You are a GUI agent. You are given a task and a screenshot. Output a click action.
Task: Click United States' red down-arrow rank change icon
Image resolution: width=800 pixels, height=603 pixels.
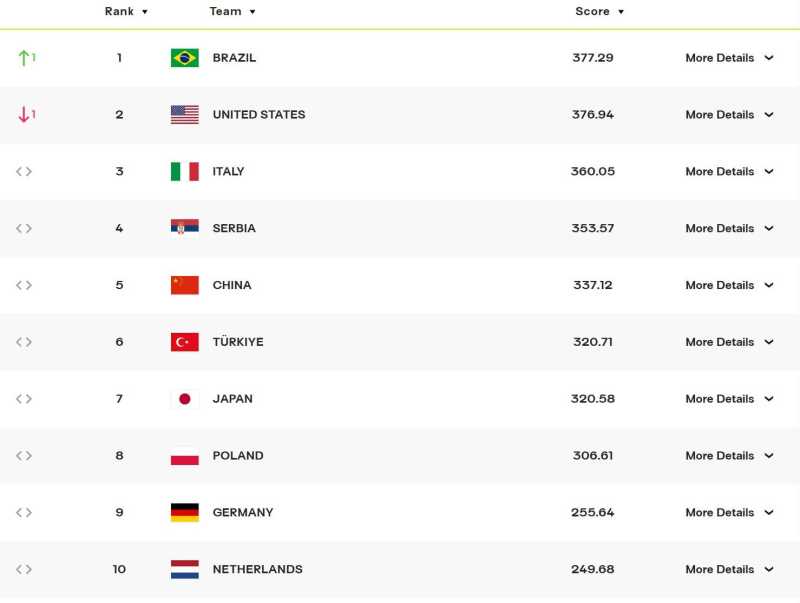click(x=25, y=115)
